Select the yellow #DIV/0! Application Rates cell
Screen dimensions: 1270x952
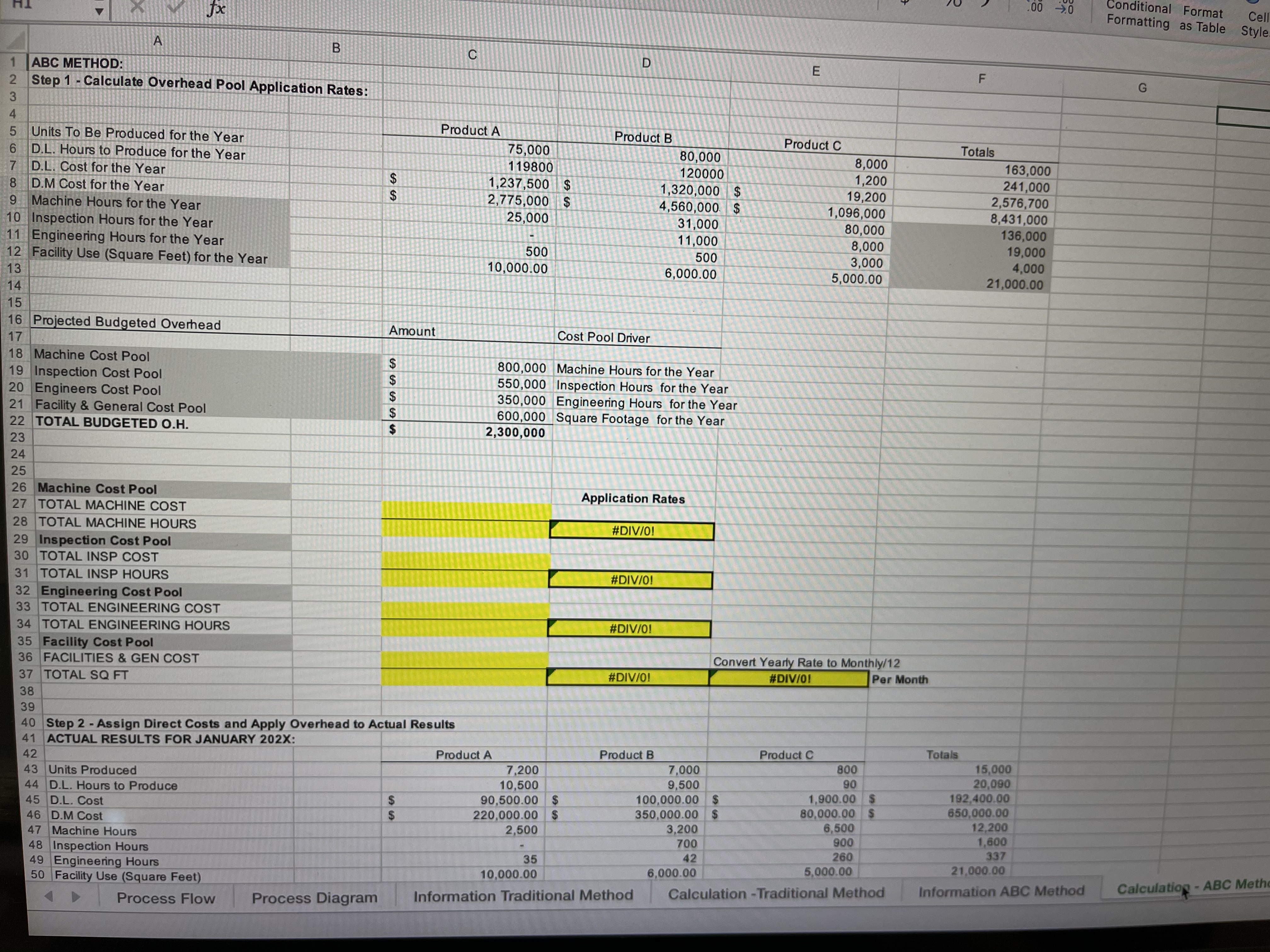point(632,531)
